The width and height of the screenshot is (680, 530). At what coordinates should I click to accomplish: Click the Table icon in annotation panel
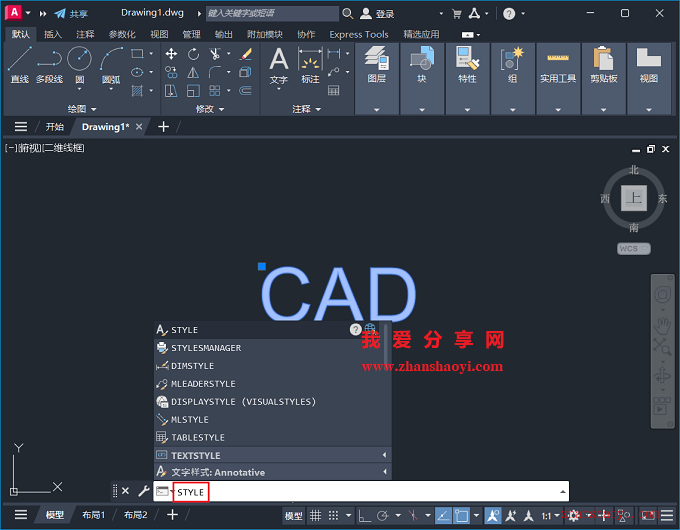(333, 91)
